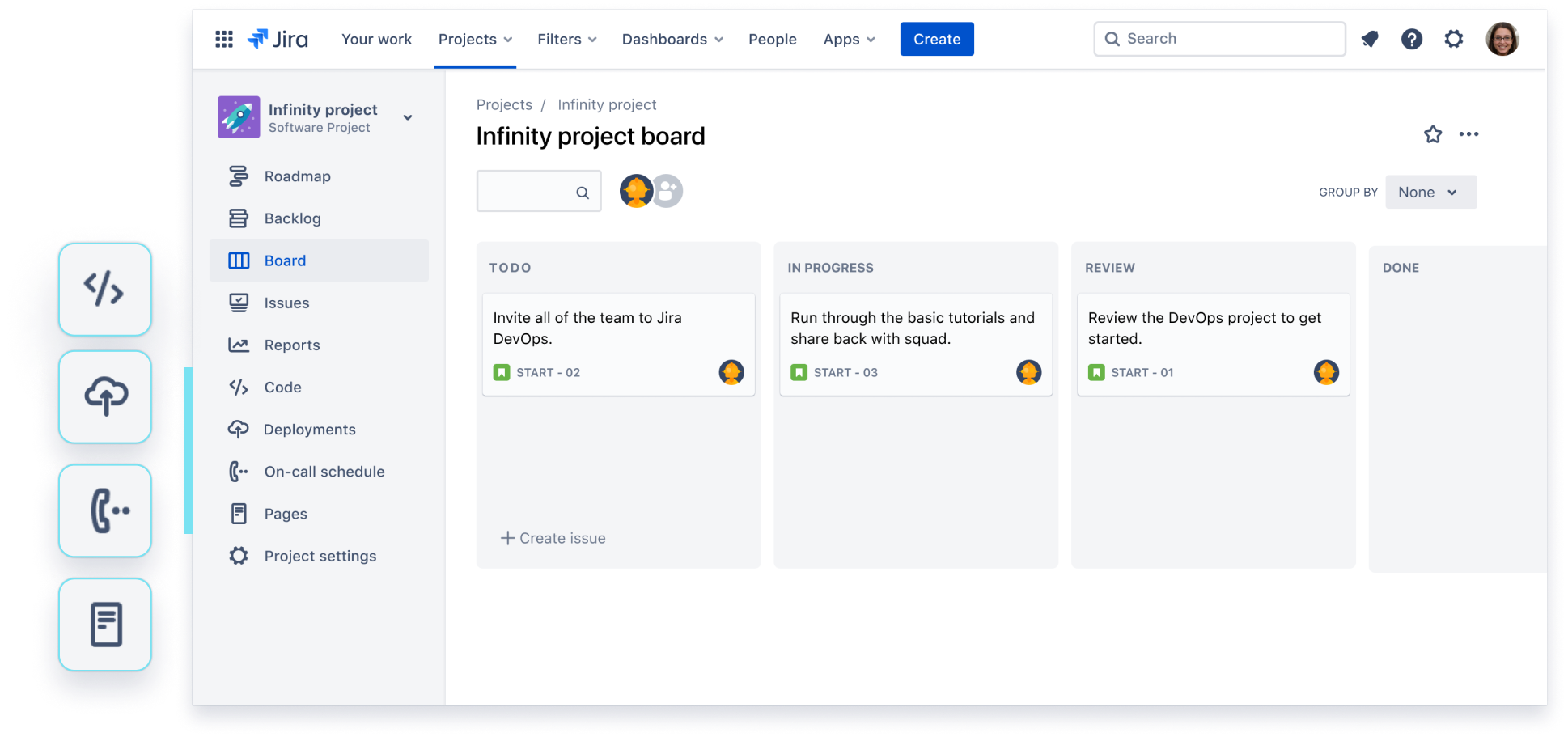Select the Code icon in the sidebar
Viewport: 1568px width, 737px height.
click(239, 387)
